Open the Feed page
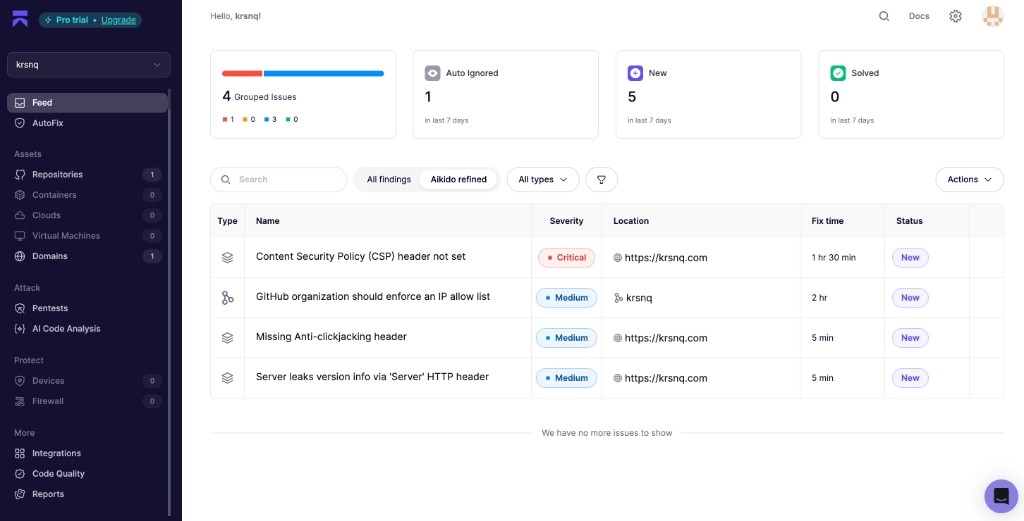Image resolution: width=1024 pixels, height=521 pixels. (88, 103)
